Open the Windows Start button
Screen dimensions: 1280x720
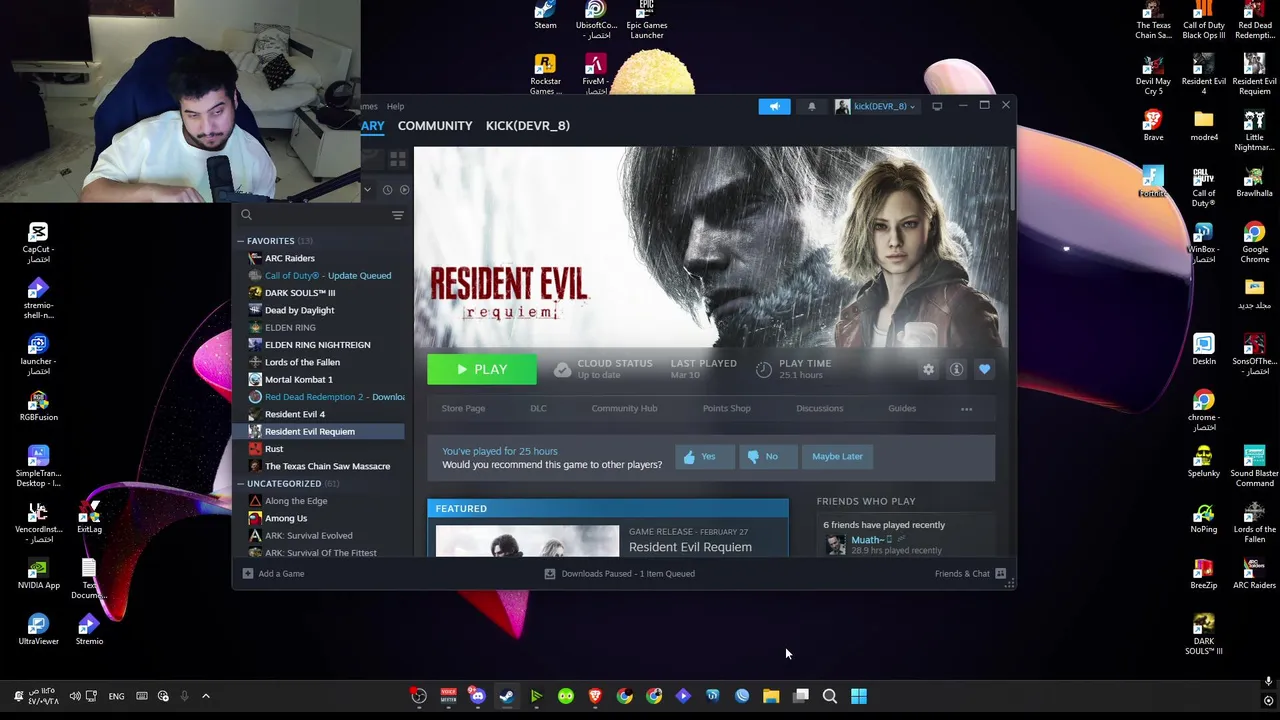click(x=859, y=696)
